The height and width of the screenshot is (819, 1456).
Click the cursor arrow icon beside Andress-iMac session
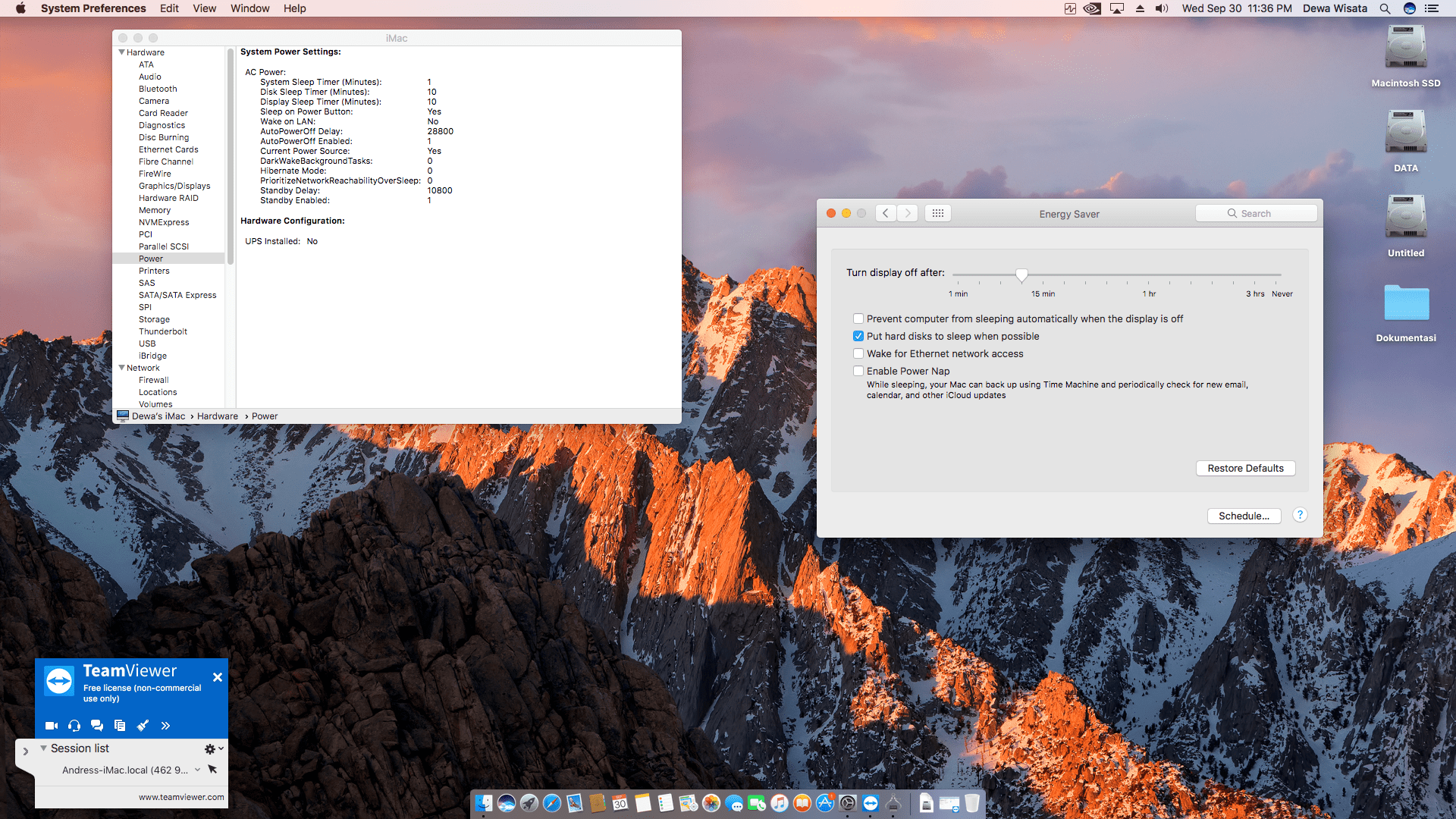point(212,770)
